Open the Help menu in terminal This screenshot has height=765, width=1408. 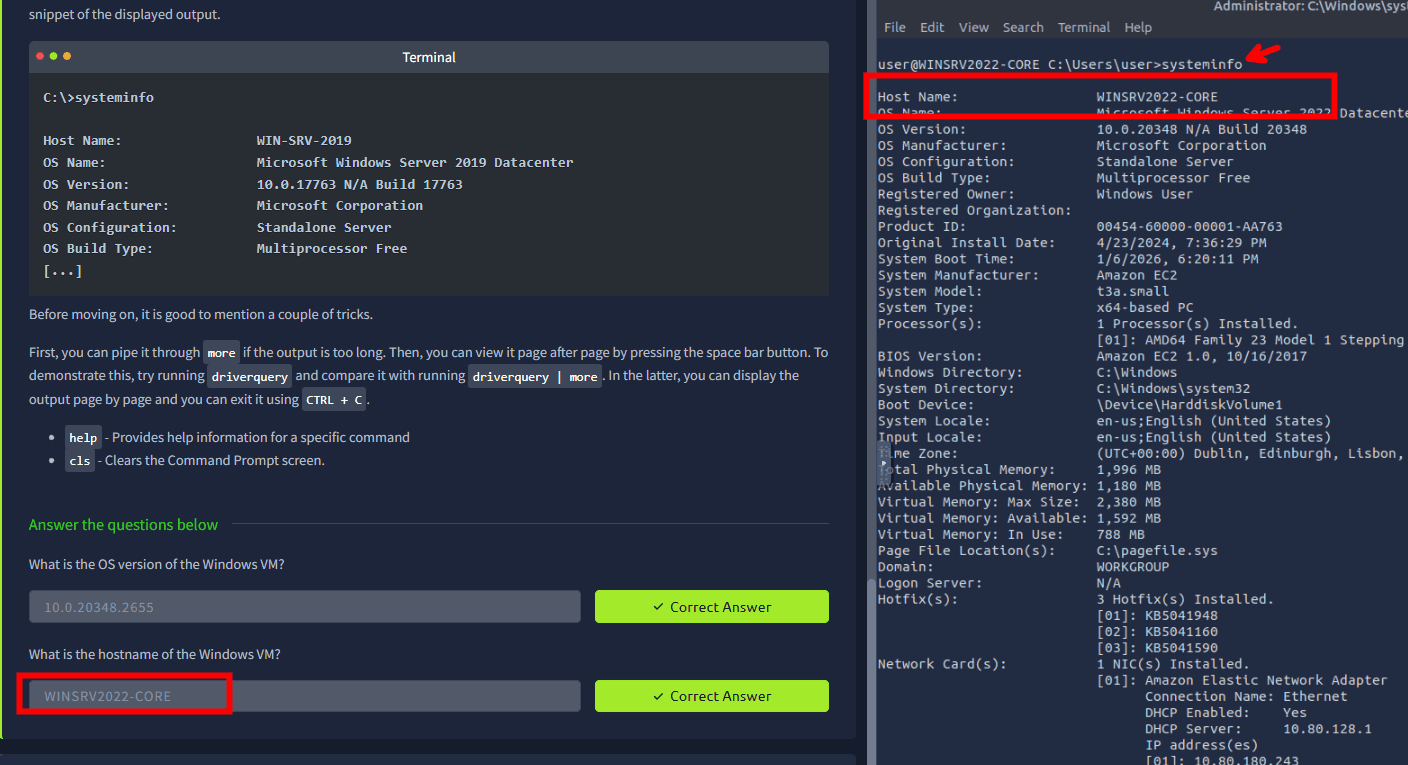(1138, 27)
